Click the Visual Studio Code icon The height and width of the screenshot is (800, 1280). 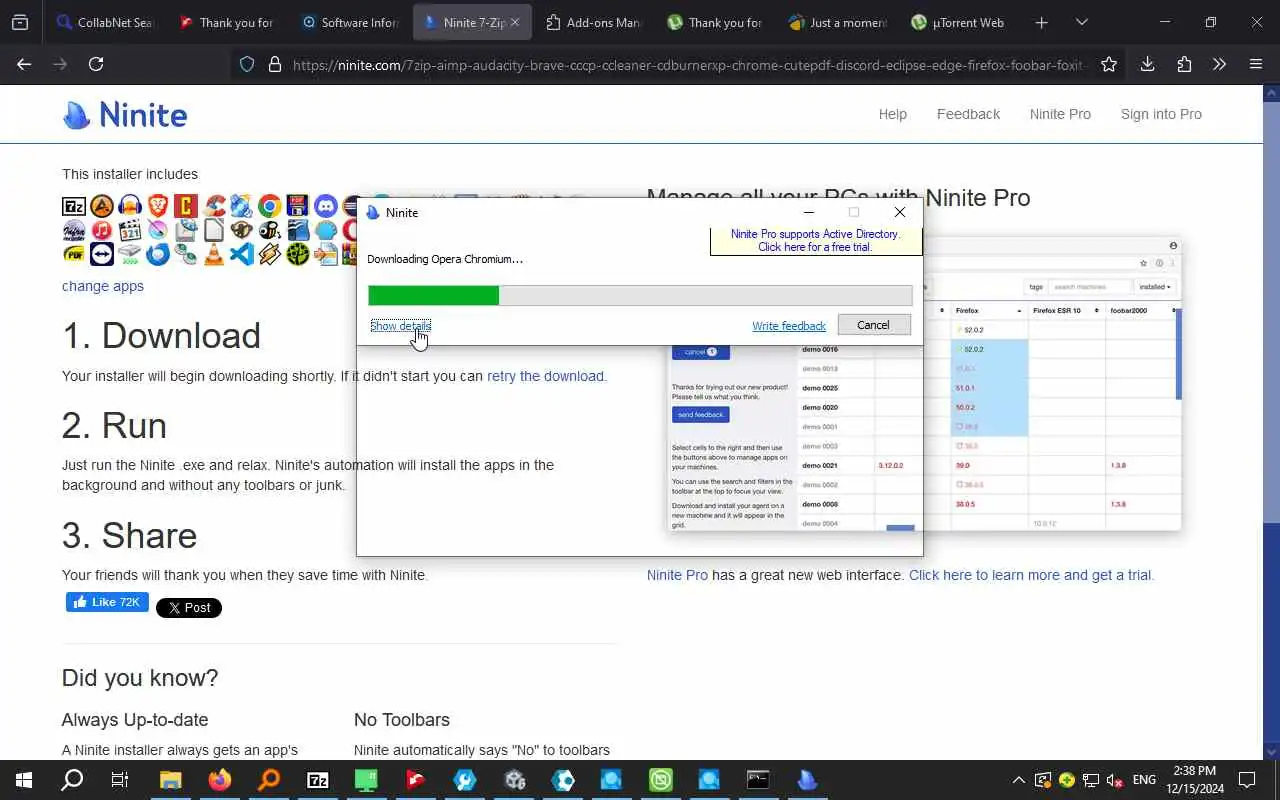tap(241, 255)
